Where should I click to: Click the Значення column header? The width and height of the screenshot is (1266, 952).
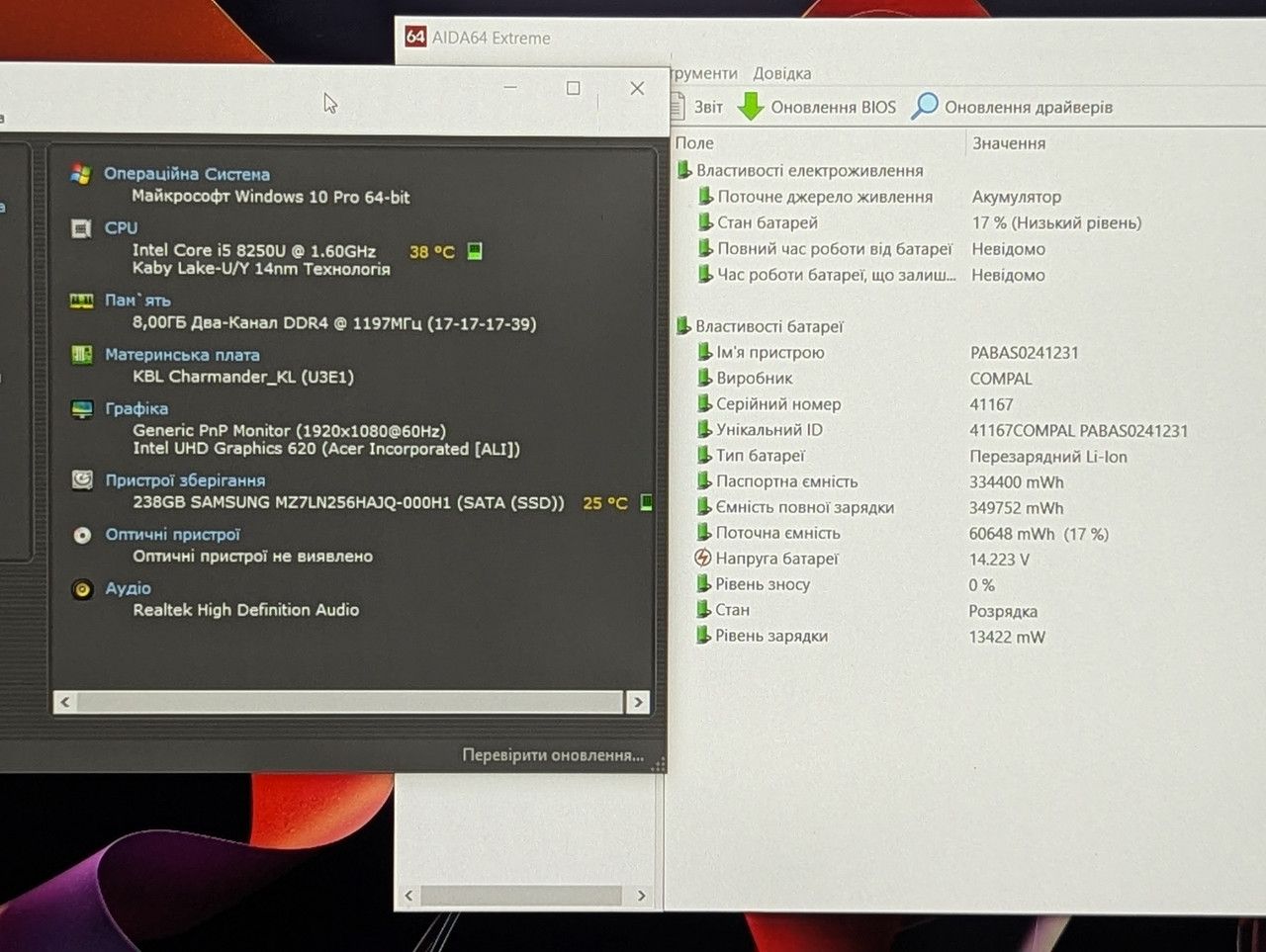click(x=1008, y=143)
